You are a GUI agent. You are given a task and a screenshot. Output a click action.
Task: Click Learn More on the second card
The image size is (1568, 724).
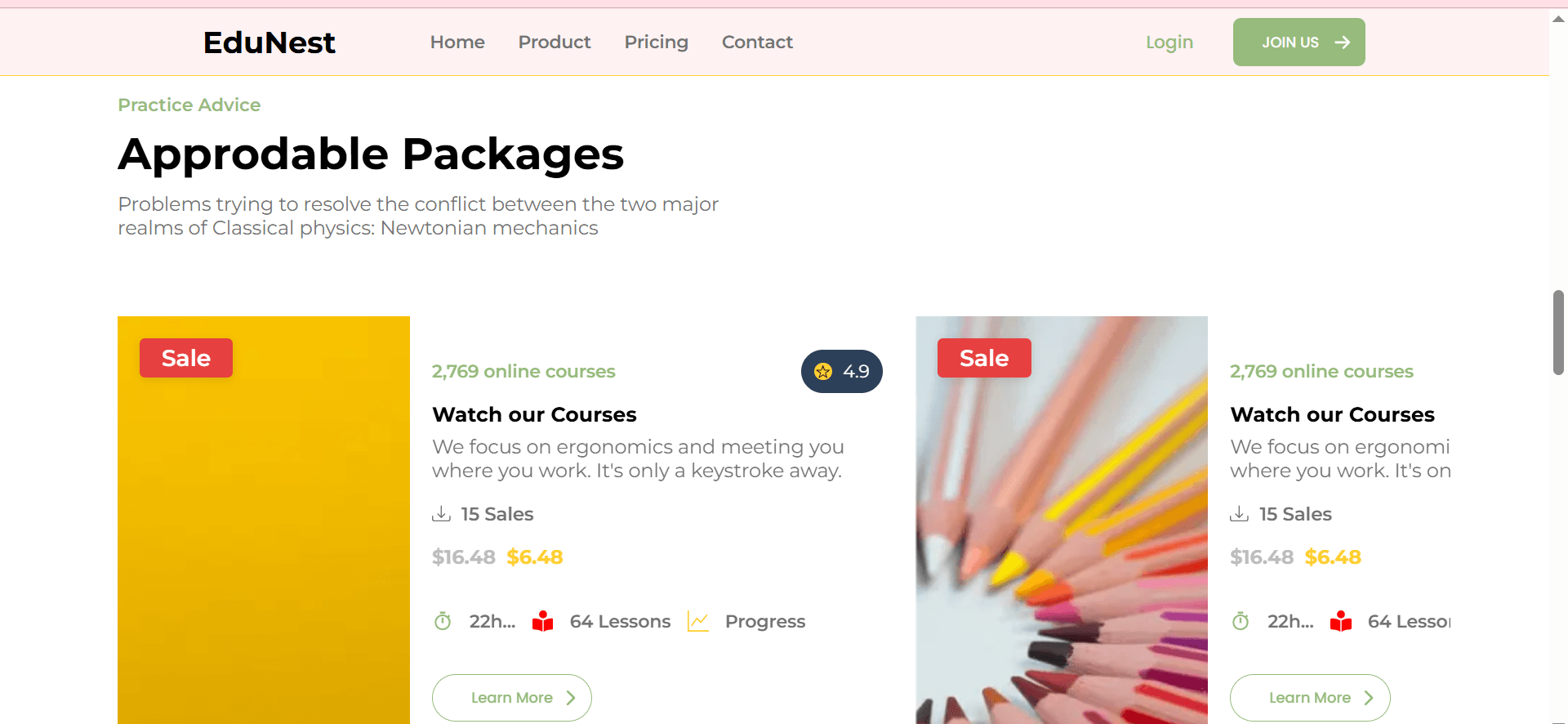[1310, 698]
